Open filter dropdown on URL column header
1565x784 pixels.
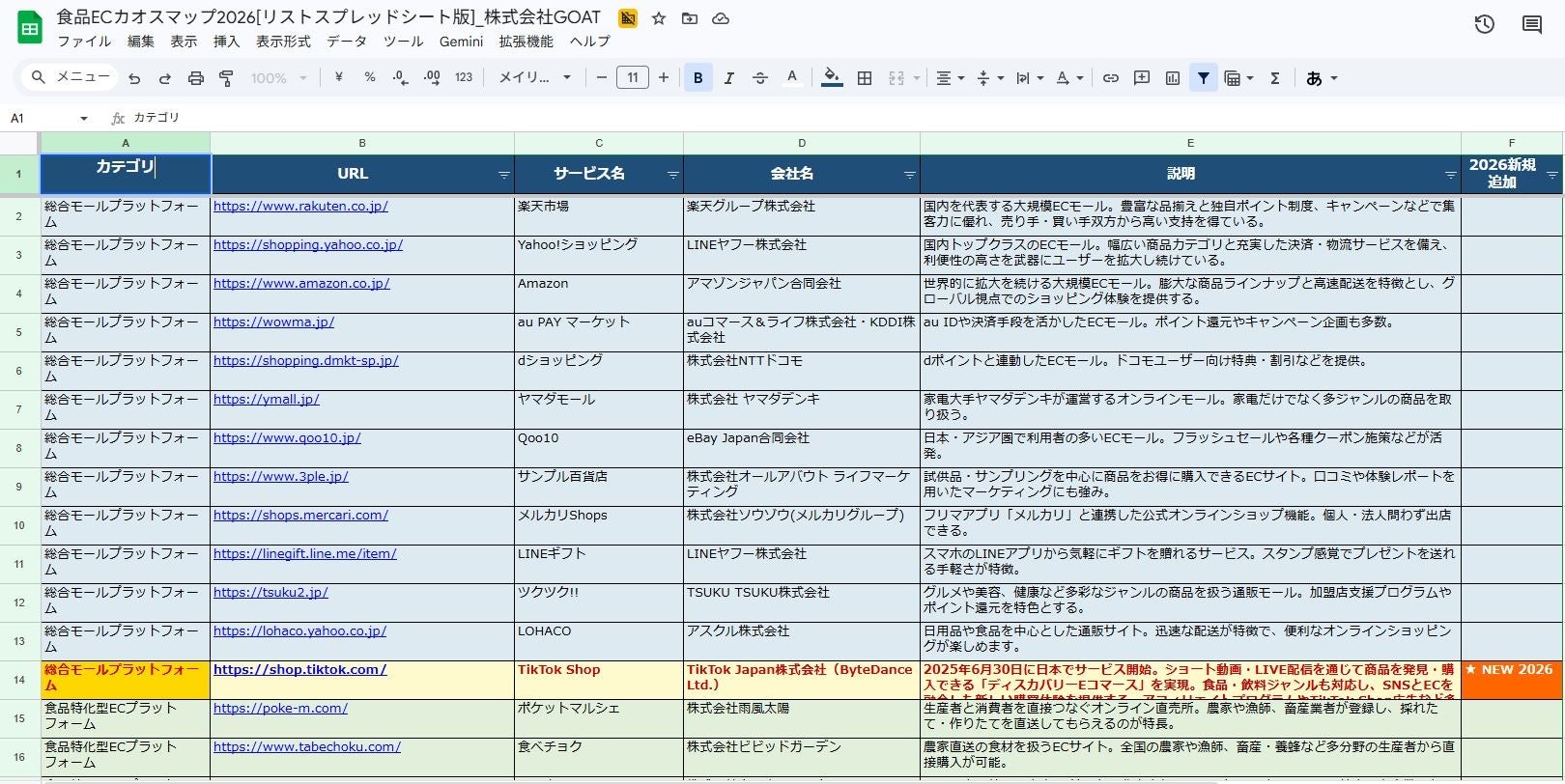pyautogui.click(x=504, y=175)
